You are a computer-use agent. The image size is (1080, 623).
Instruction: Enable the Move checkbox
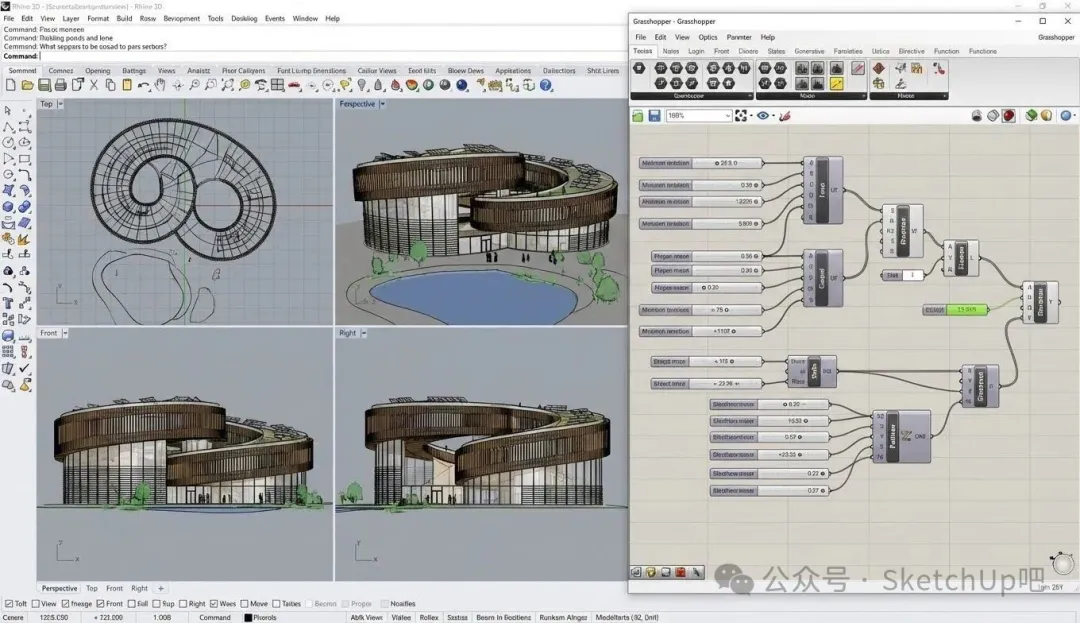coord(245,604)
